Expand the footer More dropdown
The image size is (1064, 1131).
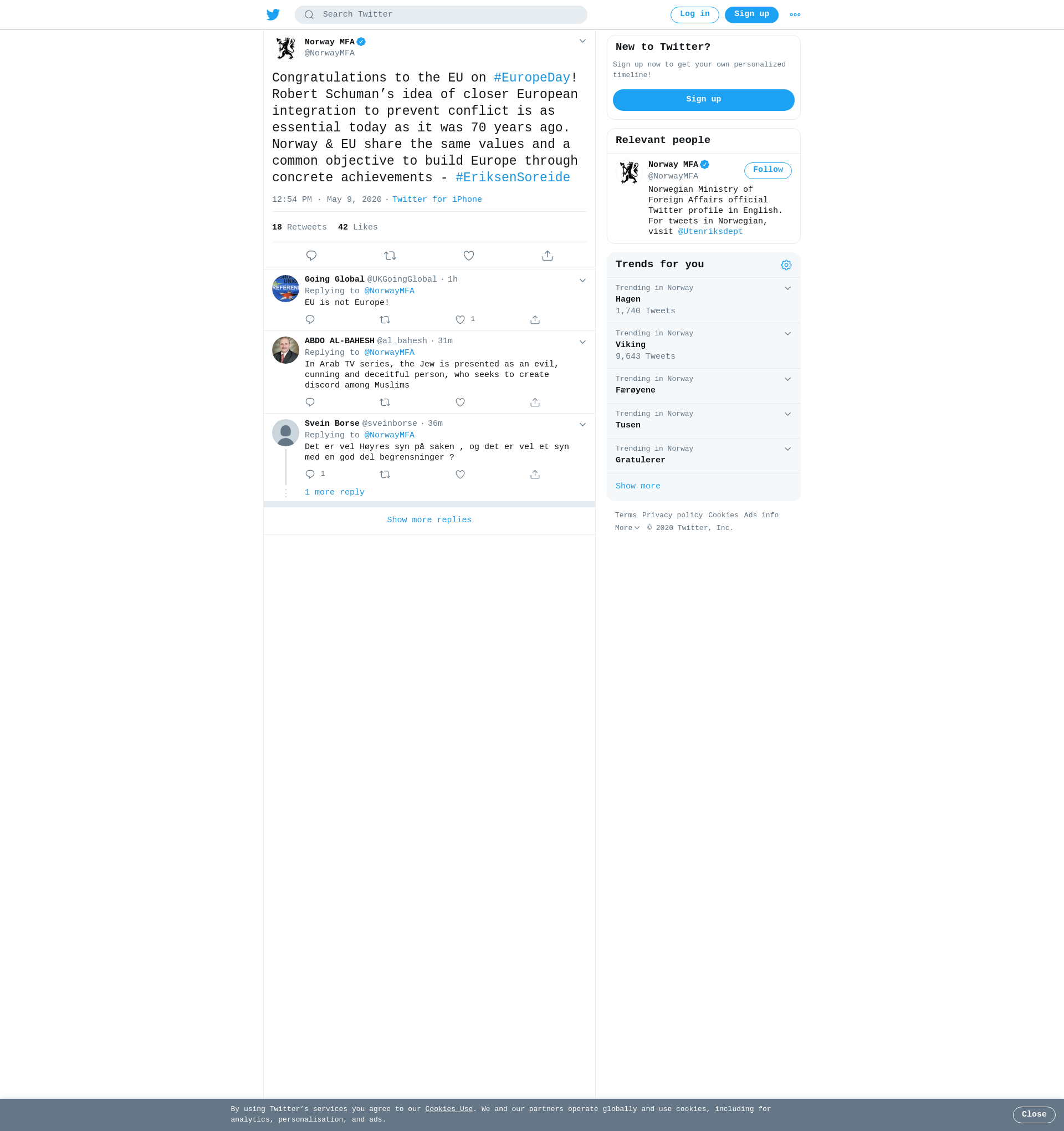tap(627, 528)
